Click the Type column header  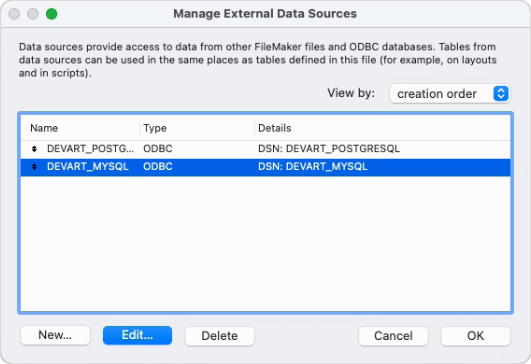[x=155, y=128]
